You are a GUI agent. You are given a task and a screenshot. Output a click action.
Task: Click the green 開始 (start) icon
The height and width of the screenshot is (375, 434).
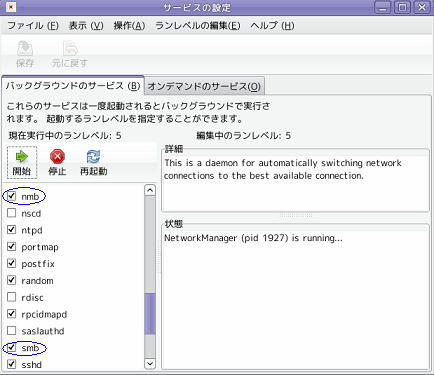(x=22, y=156)
